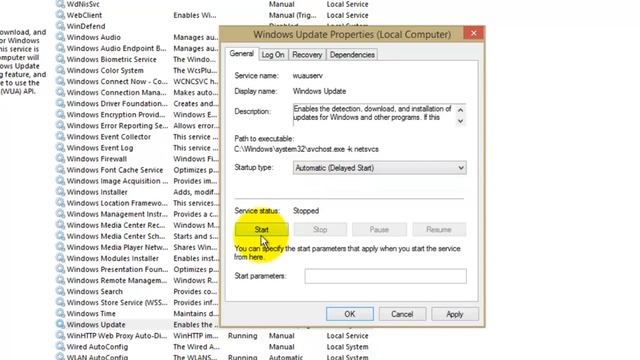This screenshot has height=360, width=640.
Task: Click the Windows Presentation Foundation icon
Action: click(60, 269)
